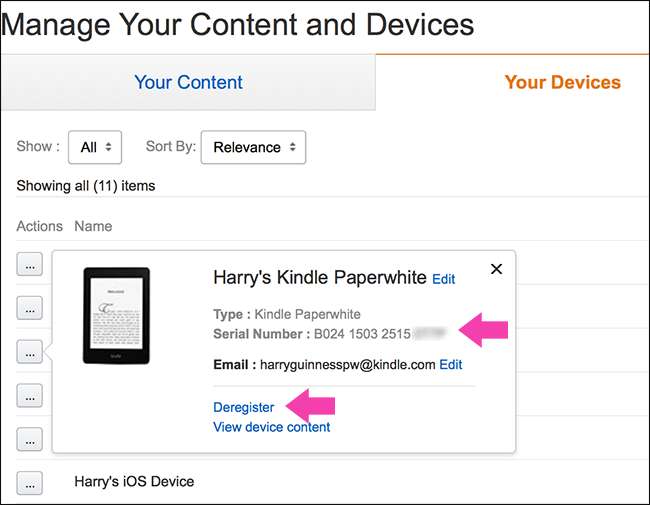The width and height of the screenshot is (650, 505).
Task: Click the Actions column header
Action: pos(39,226)
